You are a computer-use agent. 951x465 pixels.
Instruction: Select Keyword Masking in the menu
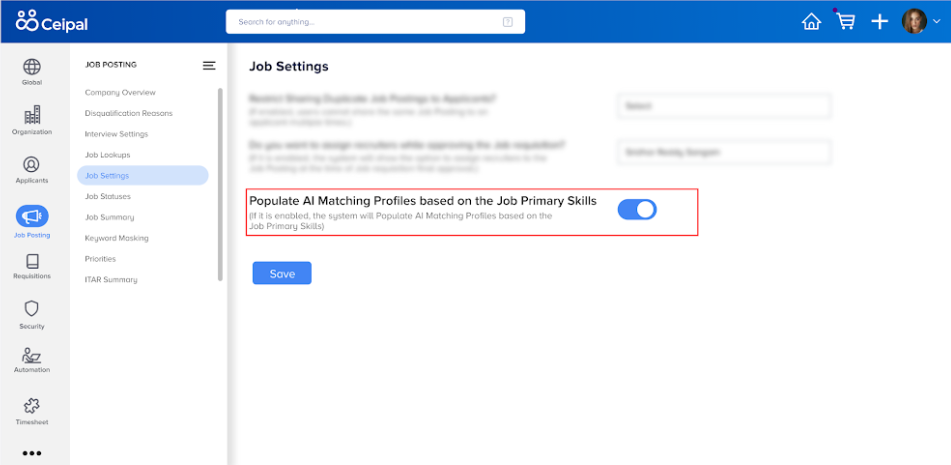116,238
